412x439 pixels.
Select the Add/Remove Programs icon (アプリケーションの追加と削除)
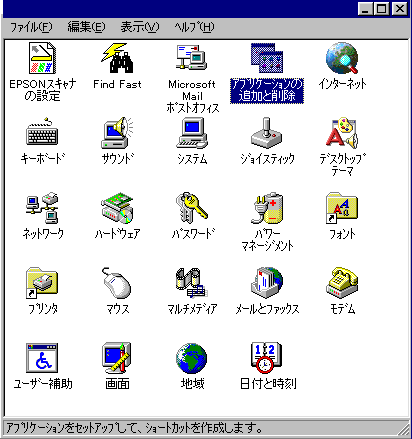pos(267,58)
